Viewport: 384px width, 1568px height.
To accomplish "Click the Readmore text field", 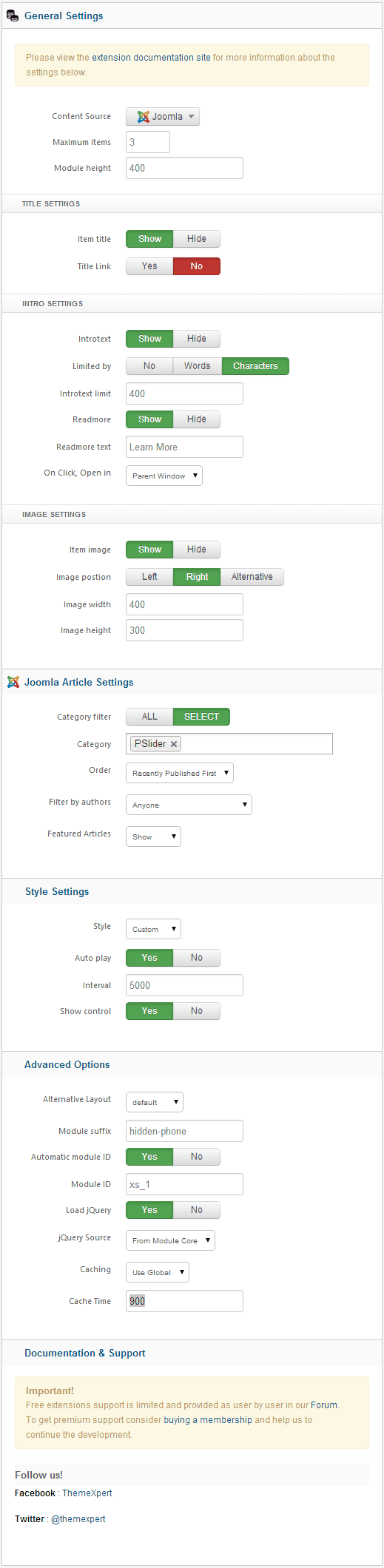I will pos(184,447).
